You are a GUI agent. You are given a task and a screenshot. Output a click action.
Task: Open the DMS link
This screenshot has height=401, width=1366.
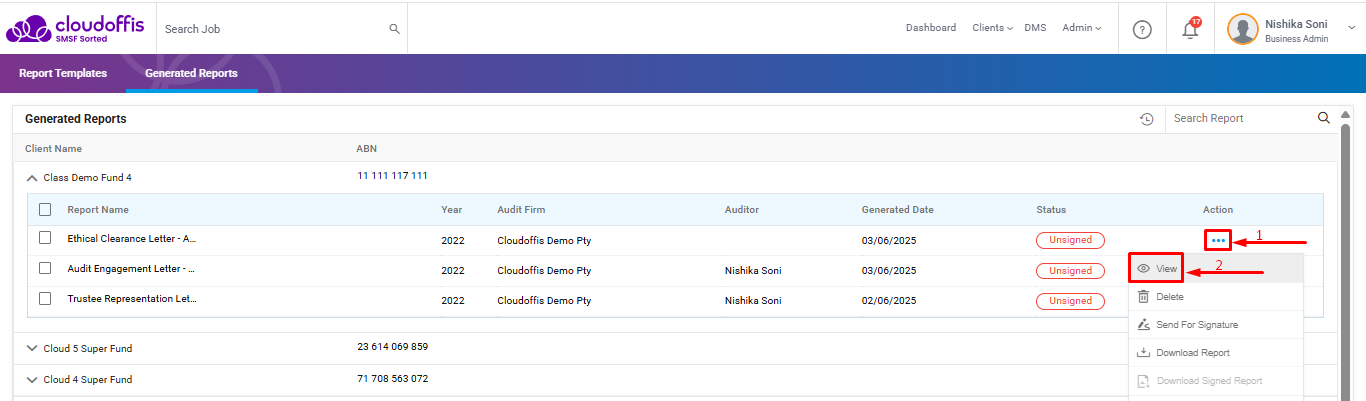(1035, 28)
